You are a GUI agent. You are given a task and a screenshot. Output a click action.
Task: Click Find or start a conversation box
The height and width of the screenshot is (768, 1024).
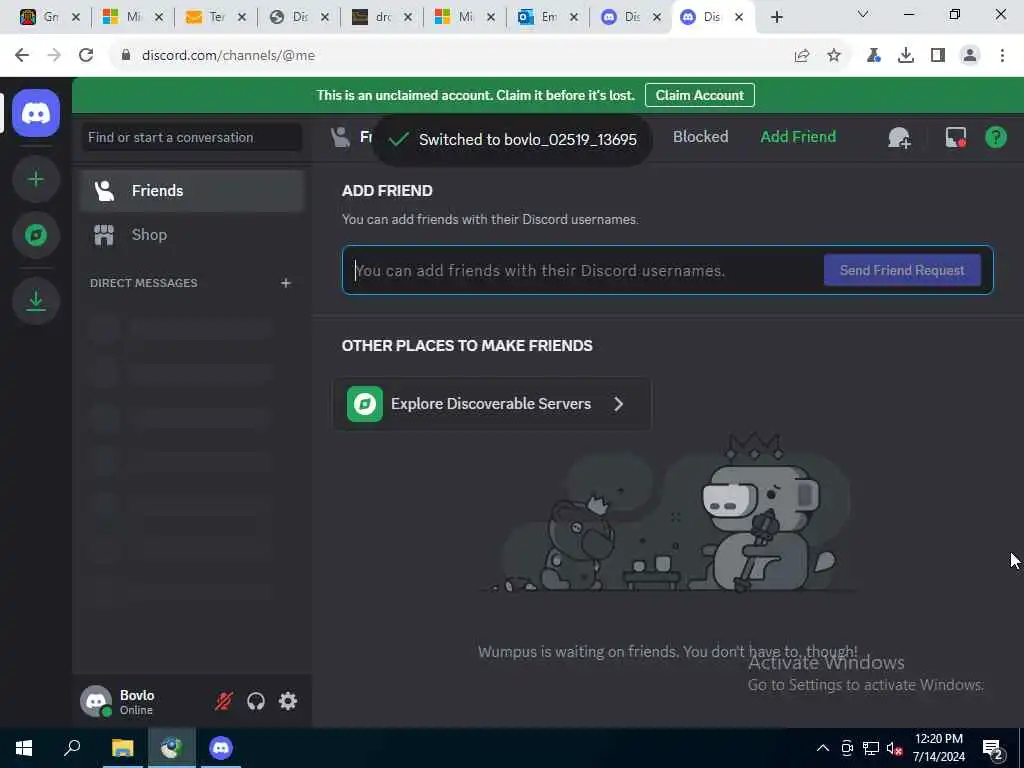192,137
